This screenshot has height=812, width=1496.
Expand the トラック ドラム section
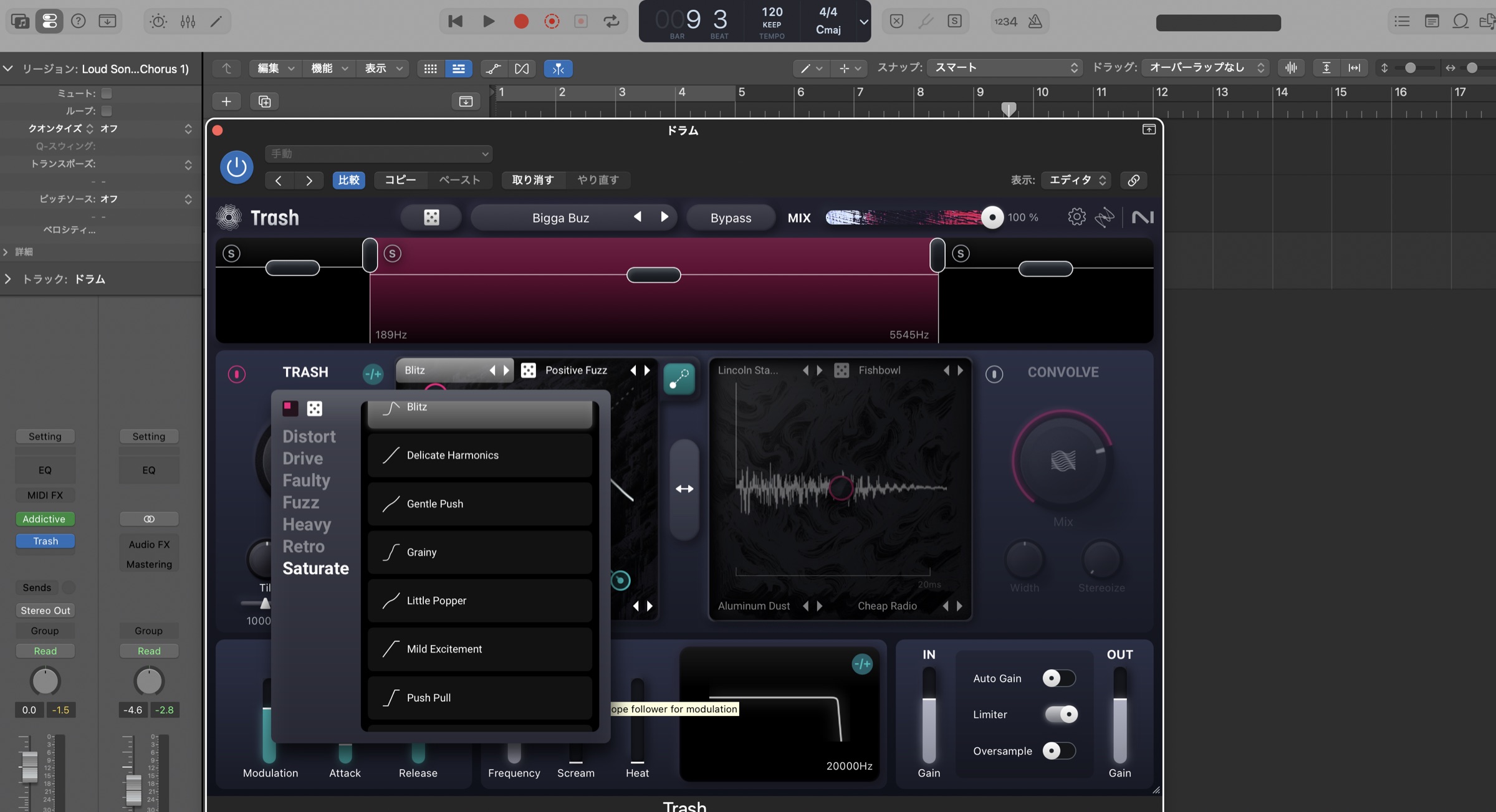7,279
